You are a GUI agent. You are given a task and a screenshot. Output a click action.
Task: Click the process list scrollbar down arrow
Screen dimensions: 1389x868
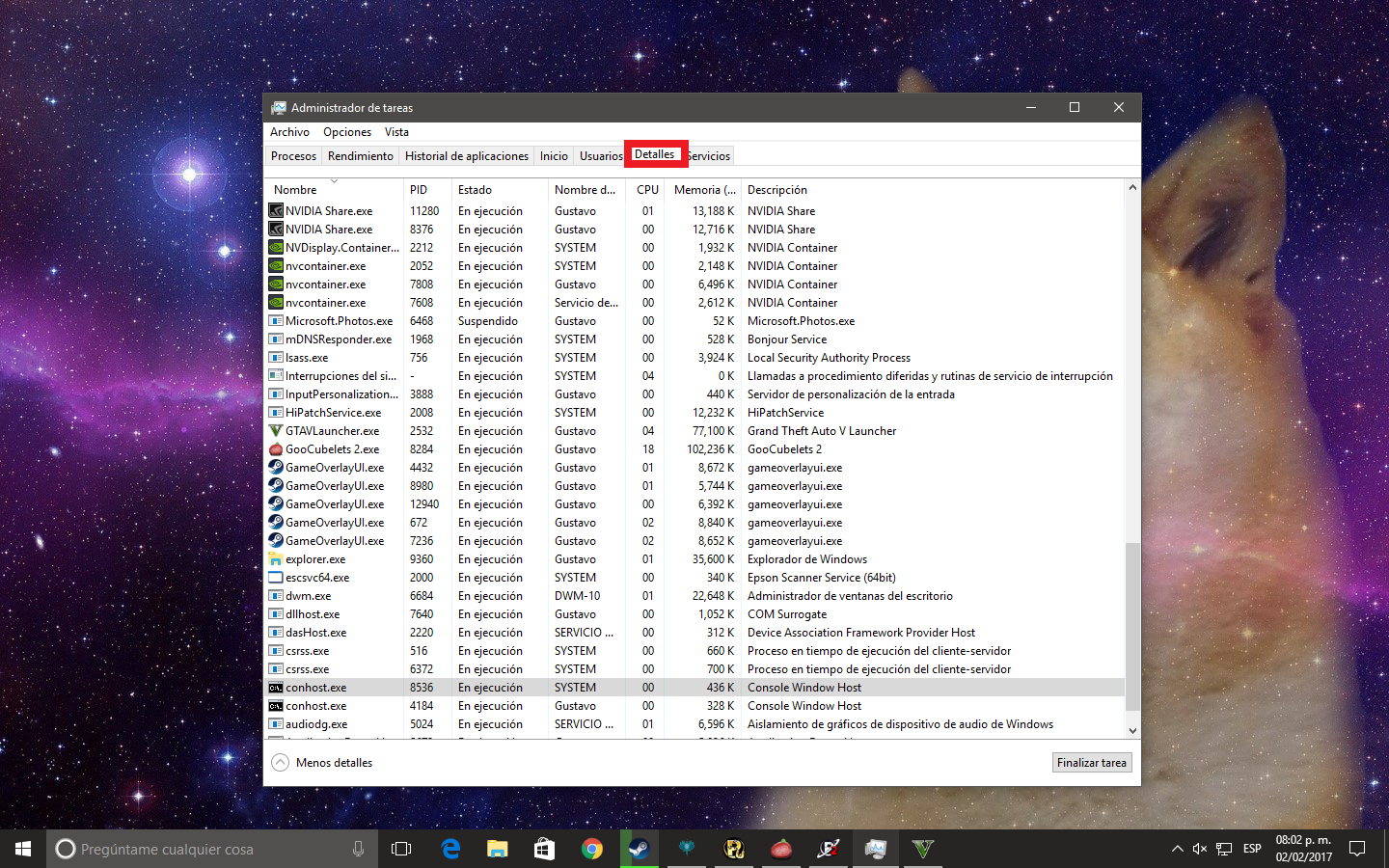pyautogui.click(x=1132, y=731)
